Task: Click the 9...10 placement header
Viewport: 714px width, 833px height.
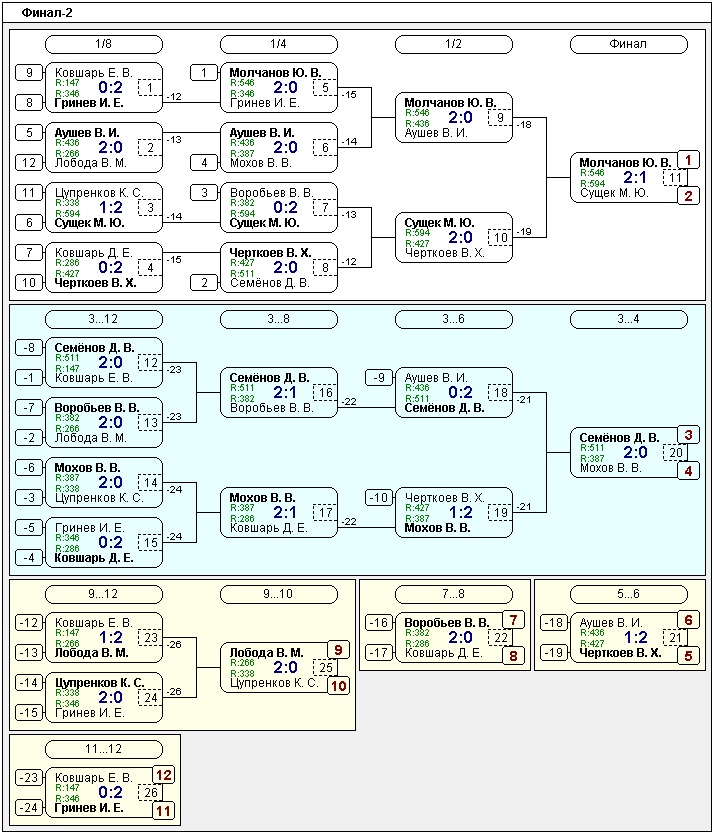Action: 278,594
